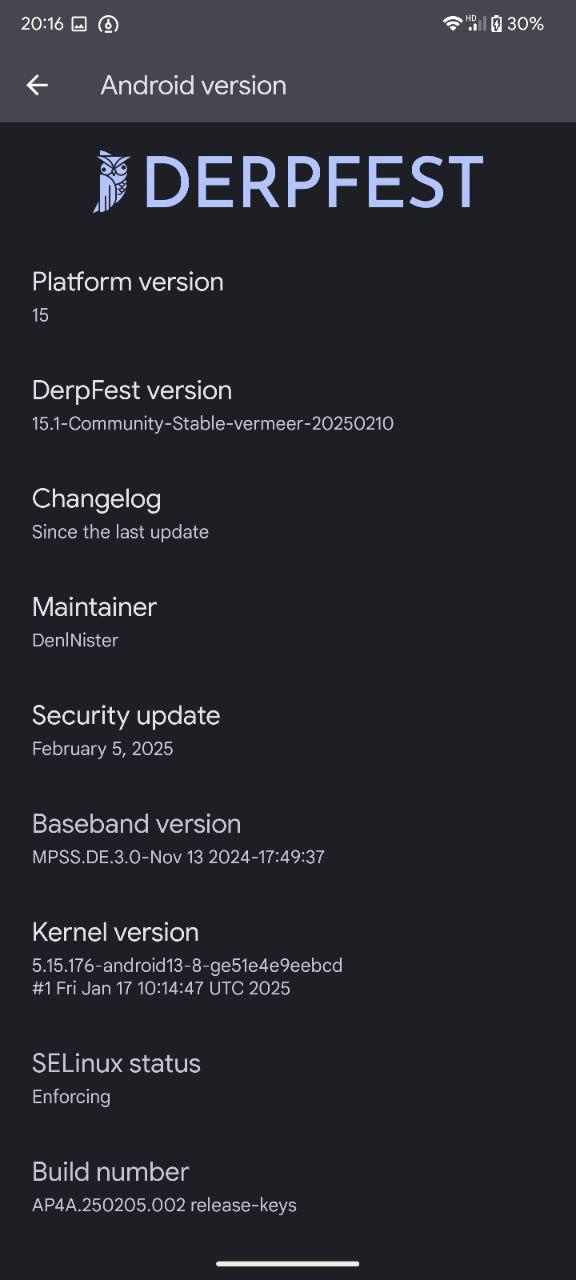Tap the DerpFest owl logo

coord(113,181)
